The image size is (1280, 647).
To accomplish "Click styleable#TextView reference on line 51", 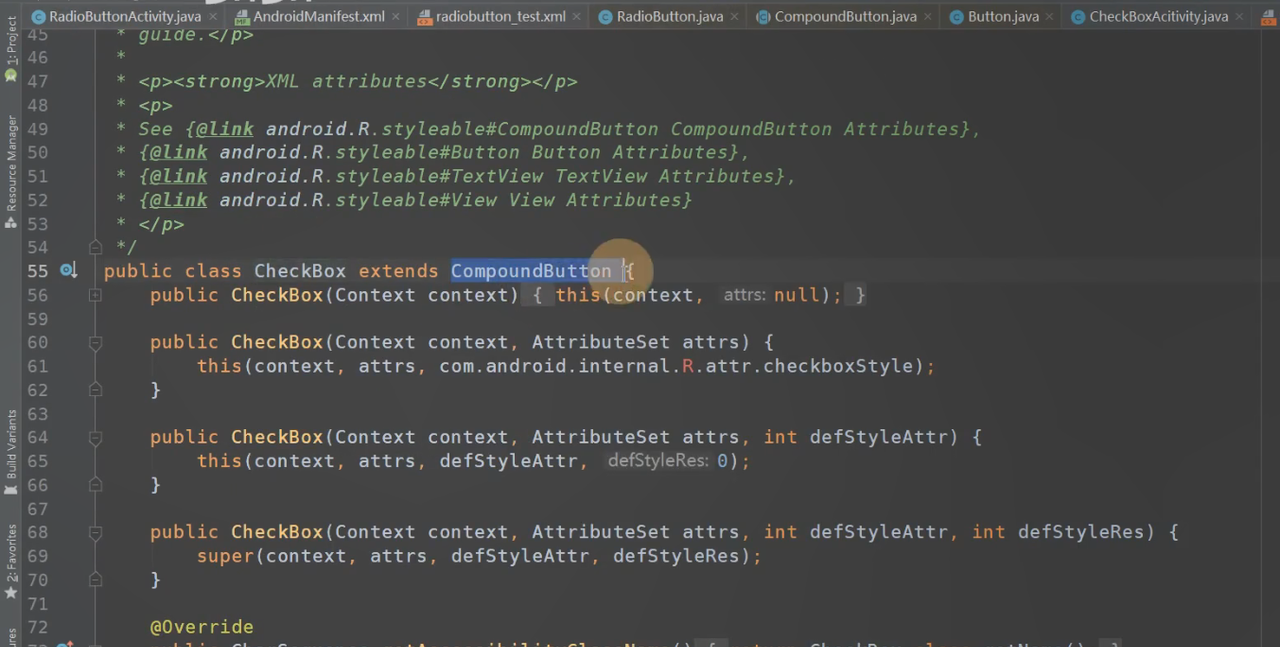I will (x=439, y=176).
